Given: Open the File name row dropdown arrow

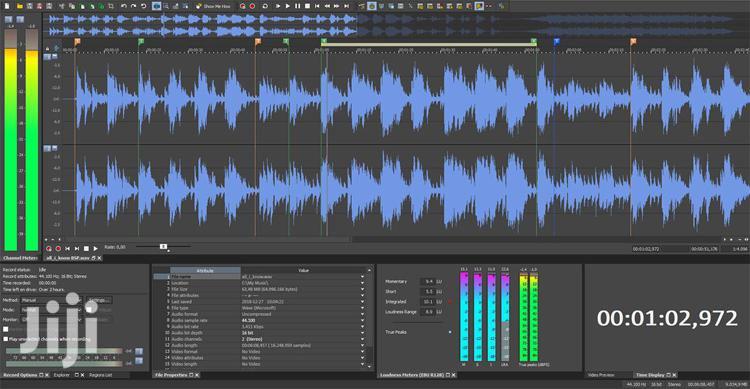Looking at the screenshot, I should 362,277.
